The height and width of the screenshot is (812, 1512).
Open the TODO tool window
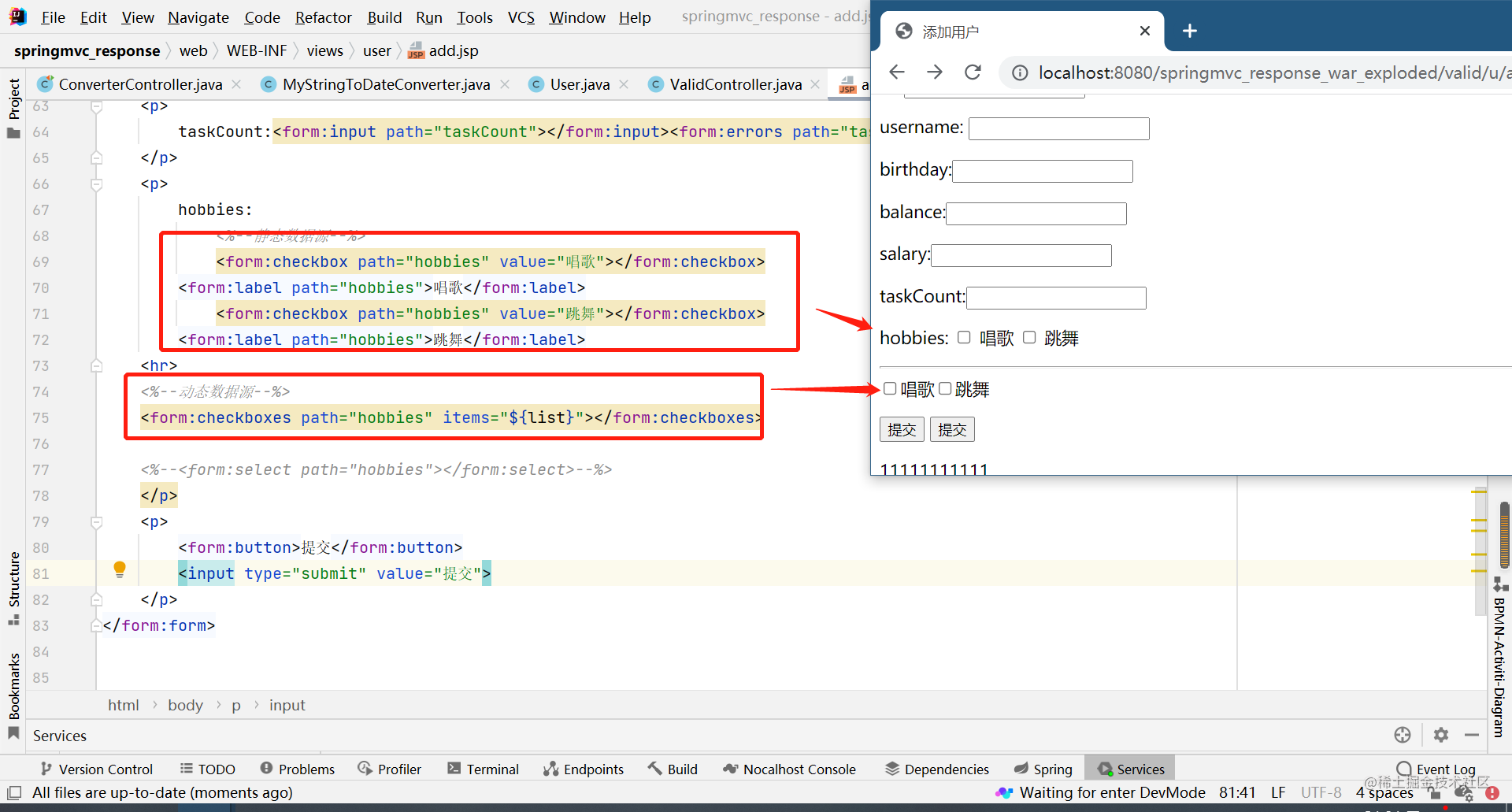click(x=208, y=769)
